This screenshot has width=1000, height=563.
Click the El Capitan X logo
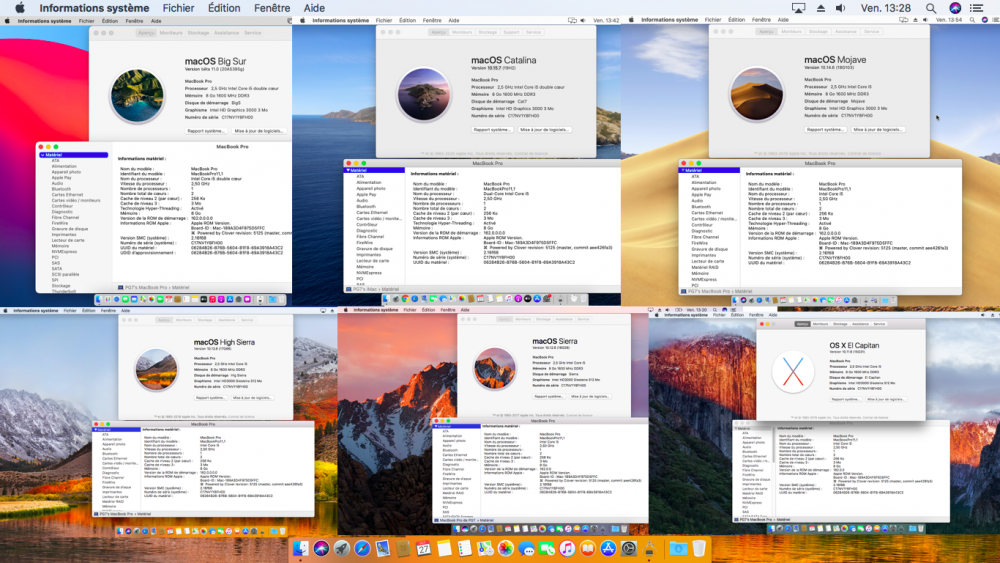(x=792, y=372)
